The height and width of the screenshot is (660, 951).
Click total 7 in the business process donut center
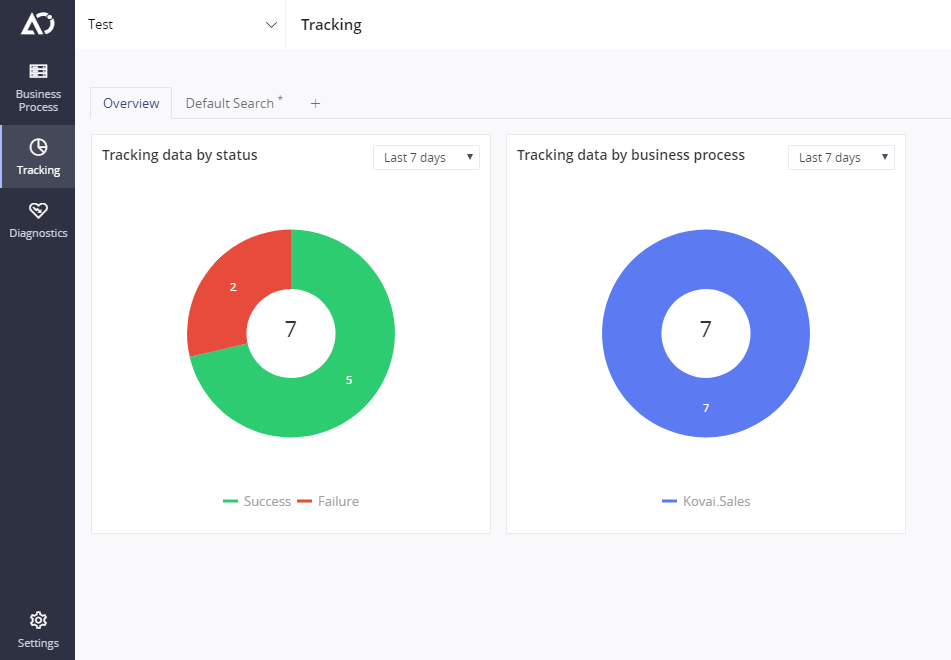[x=705, y=329]
